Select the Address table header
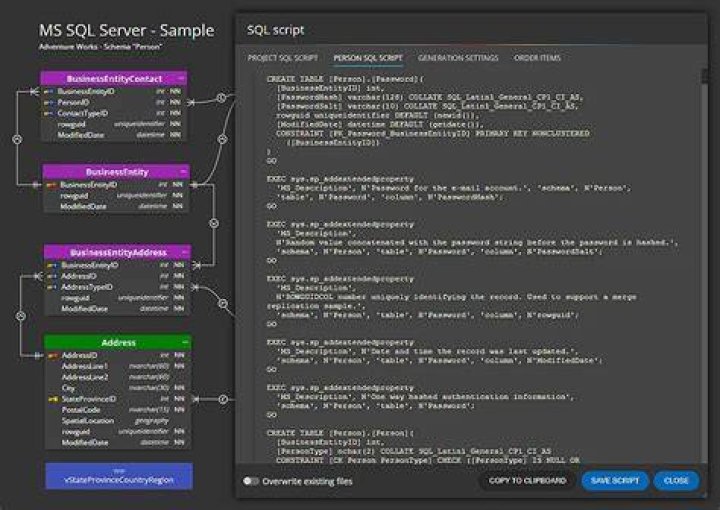The height and width of the screenshot is (510, 720). point(118,342)
